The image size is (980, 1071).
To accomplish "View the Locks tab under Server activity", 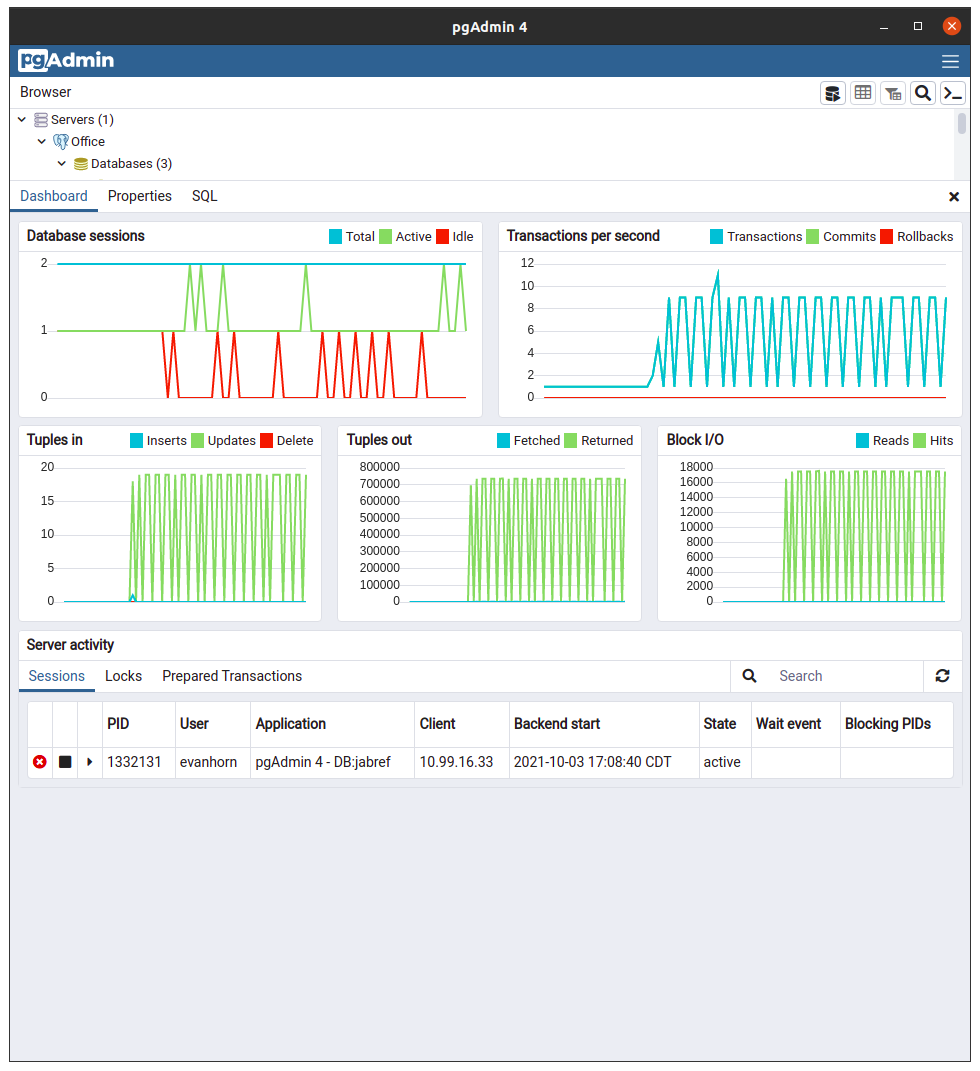I will tap(123, 676).
